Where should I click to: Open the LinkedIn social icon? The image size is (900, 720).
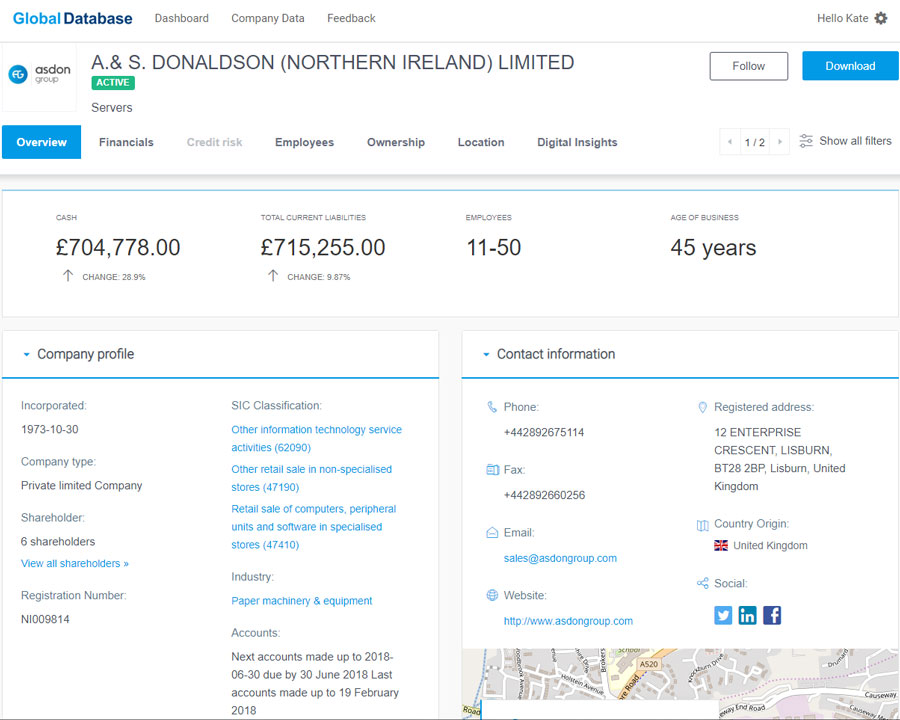(747, 615)
